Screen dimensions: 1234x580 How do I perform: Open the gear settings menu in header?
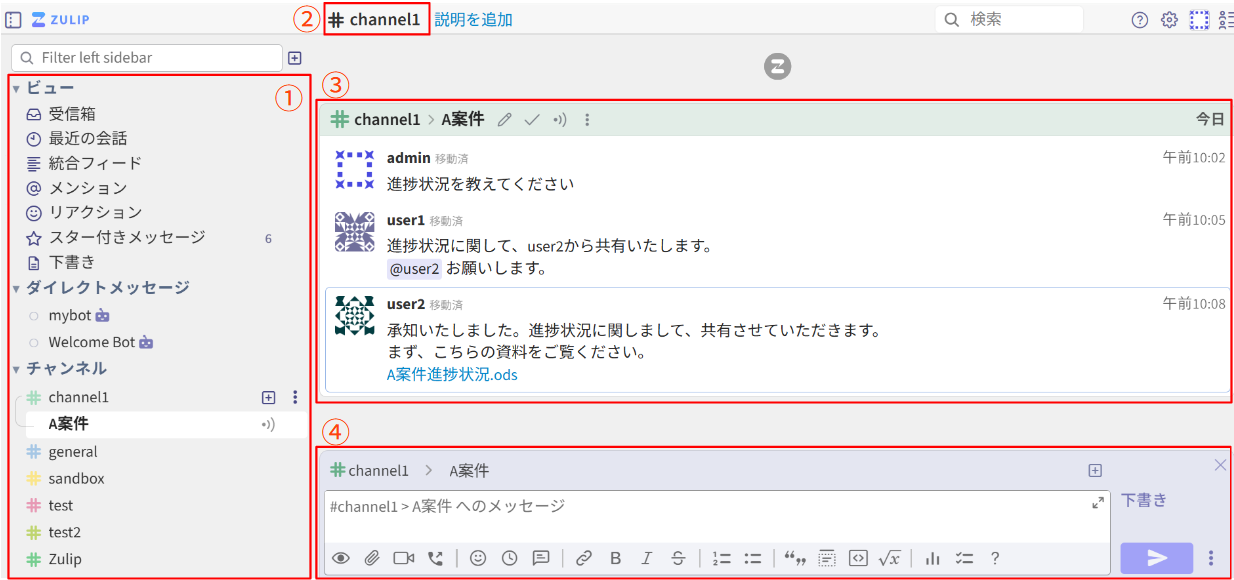pyautogui.click(x=1169, y=20)
